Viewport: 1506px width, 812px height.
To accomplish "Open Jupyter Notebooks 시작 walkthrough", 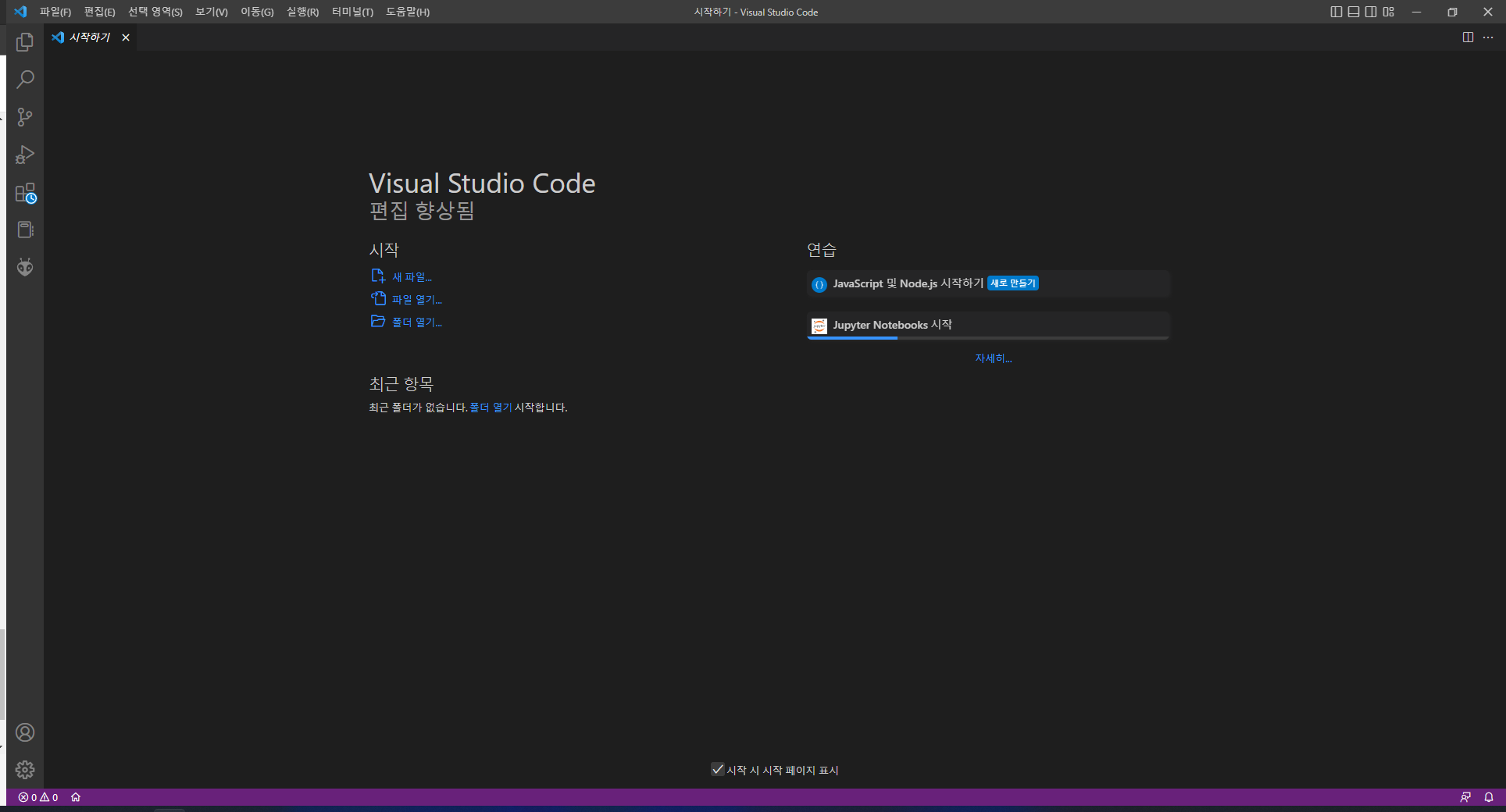I will 988,325.
